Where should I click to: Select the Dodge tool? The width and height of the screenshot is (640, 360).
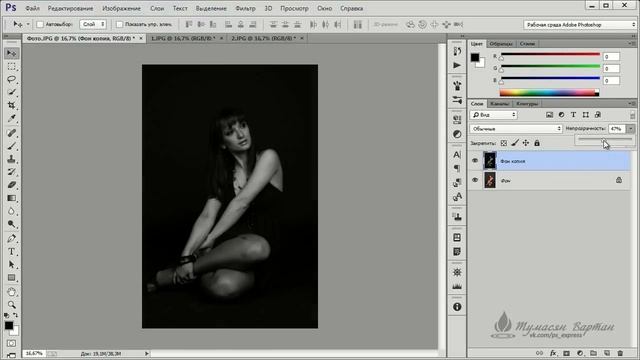(x=11, y=224)
